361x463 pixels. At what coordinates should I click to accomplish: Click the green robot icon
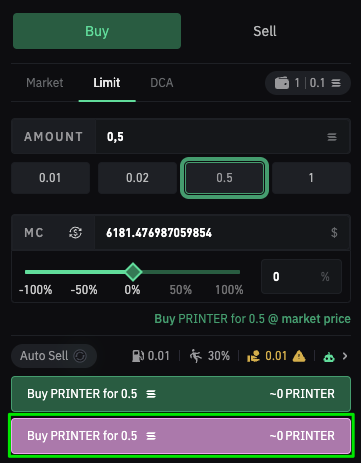[x=329, y=357]
